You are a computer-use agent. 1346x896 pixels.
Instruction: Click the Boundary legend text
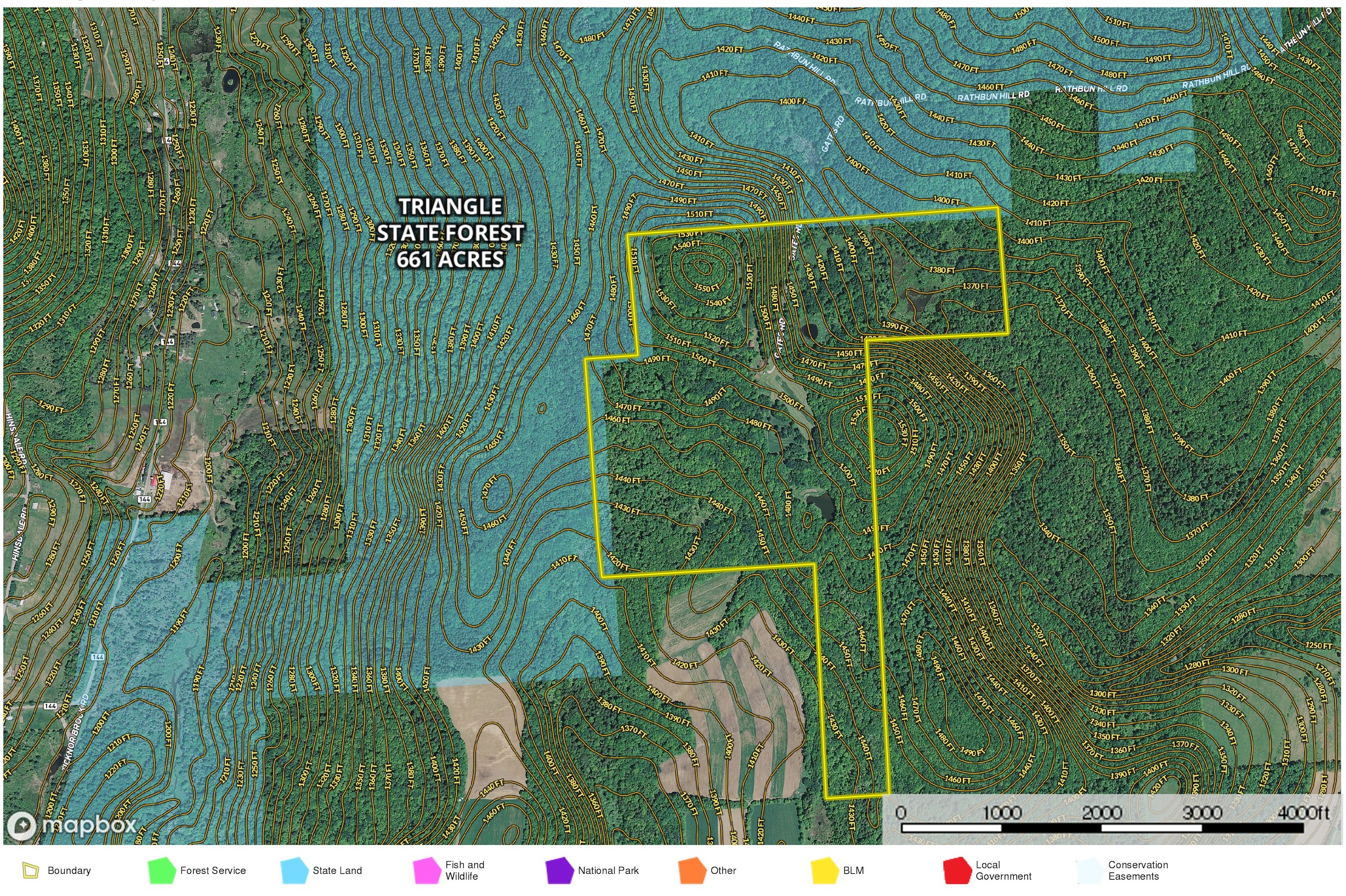69,870
